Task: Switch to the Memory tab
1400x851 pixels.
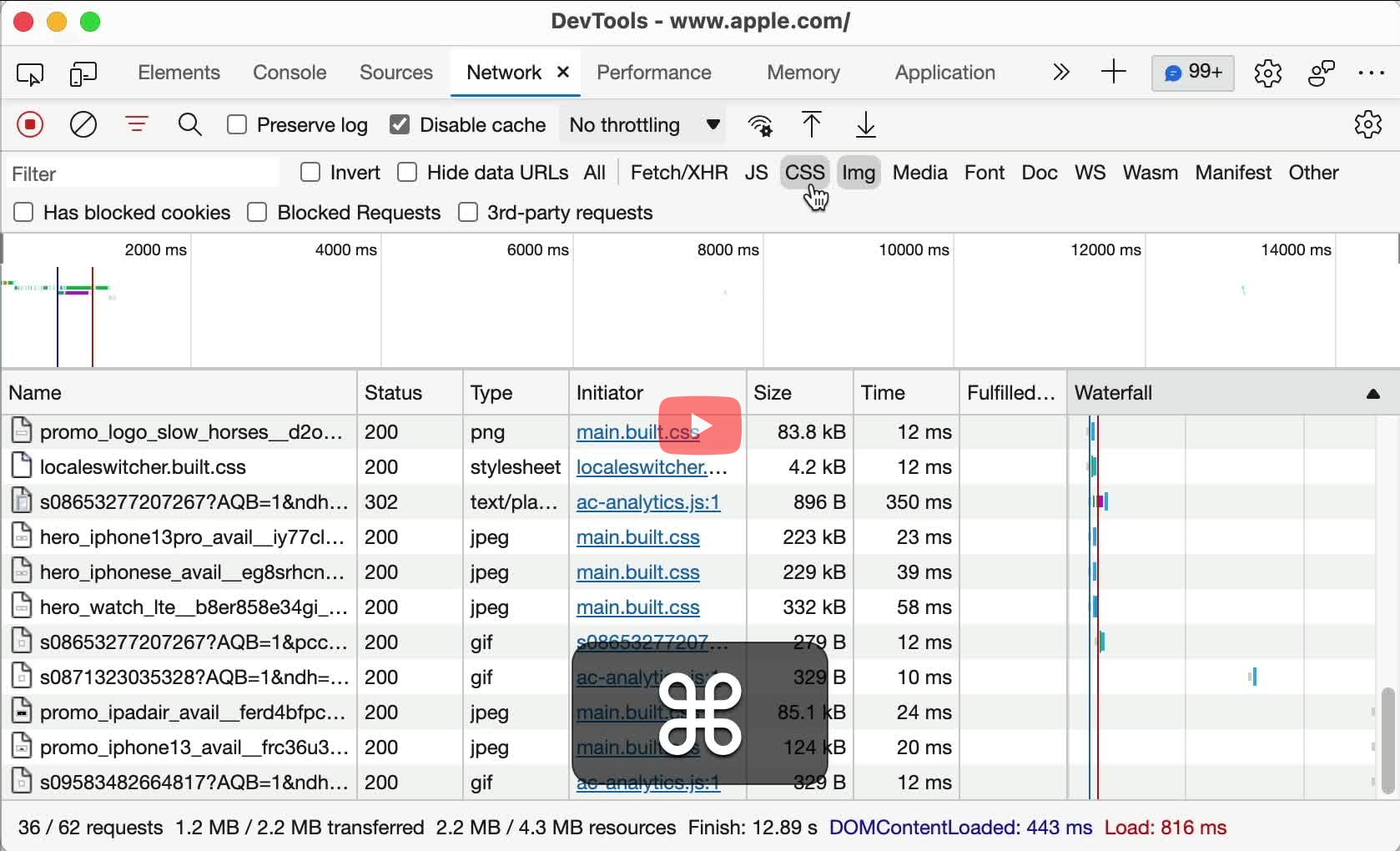Action: [803, 73]
